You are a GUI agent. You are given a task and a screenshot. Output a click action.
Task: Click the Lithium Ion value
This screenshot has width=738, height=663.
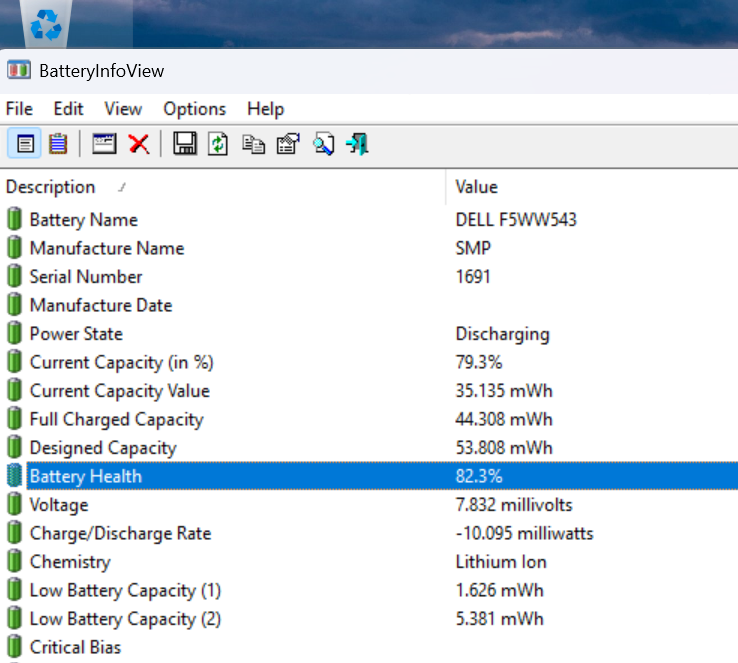tap(501, 562)
